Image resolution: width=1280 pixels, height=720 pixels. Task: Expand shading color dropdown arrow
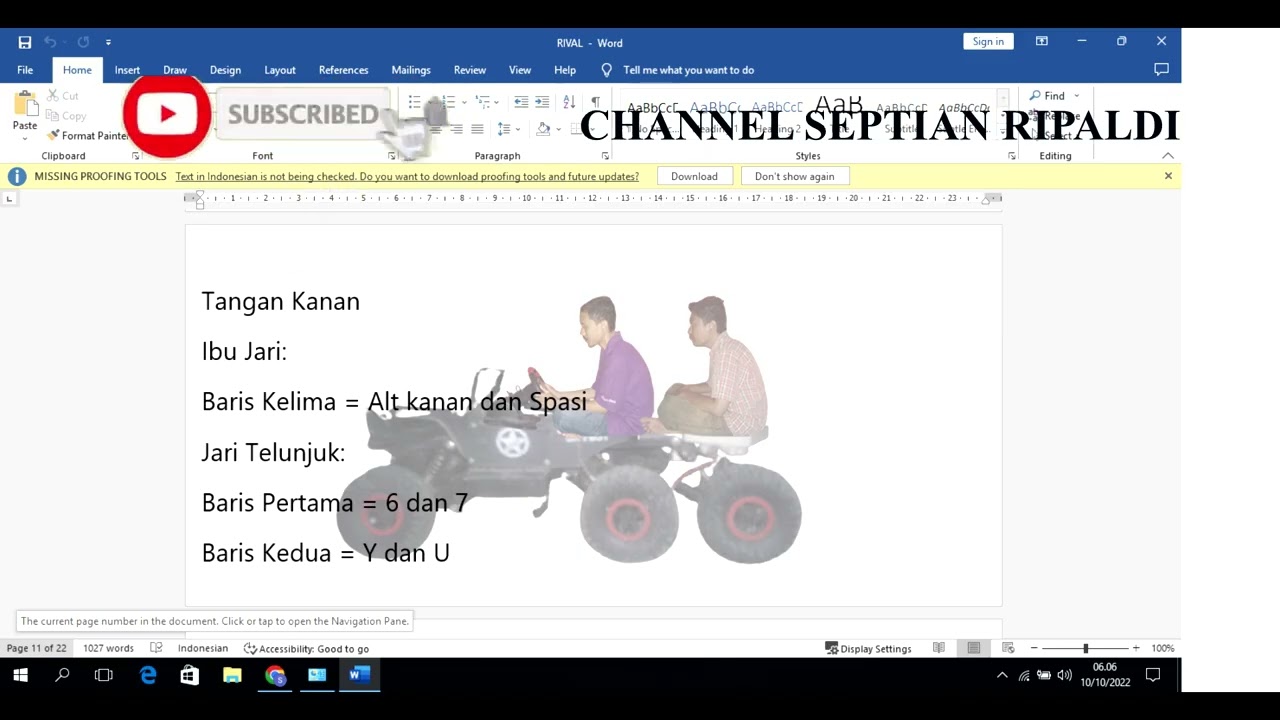coord(558,129)
